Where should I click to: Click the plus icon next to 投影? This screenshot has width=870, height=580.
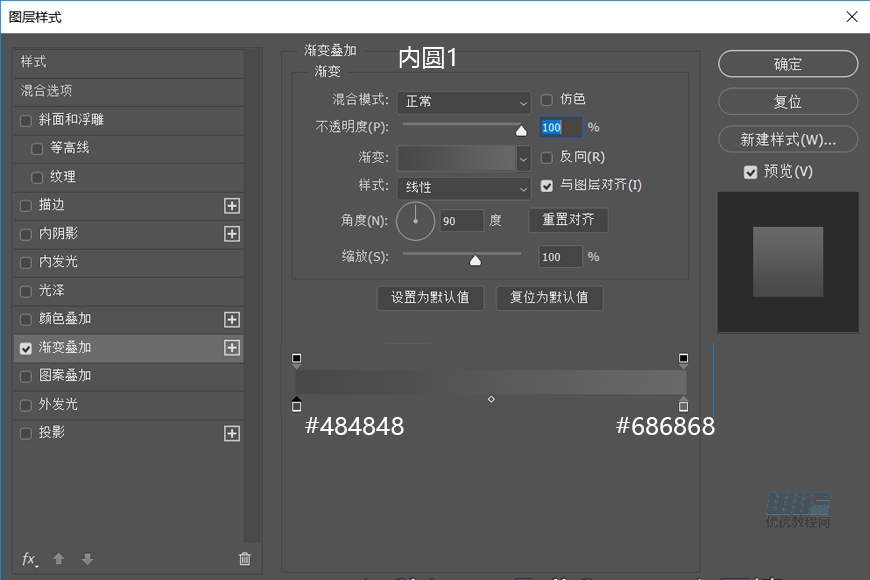pyautogui.click(x=232, y=434)
